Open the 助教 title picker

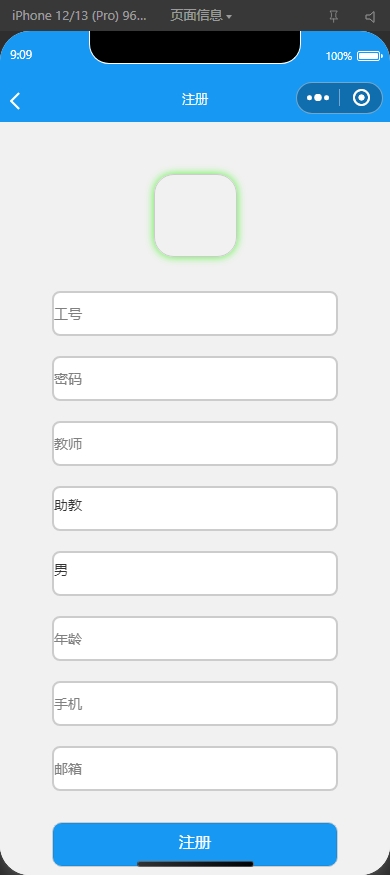click(x=195, y=508)
